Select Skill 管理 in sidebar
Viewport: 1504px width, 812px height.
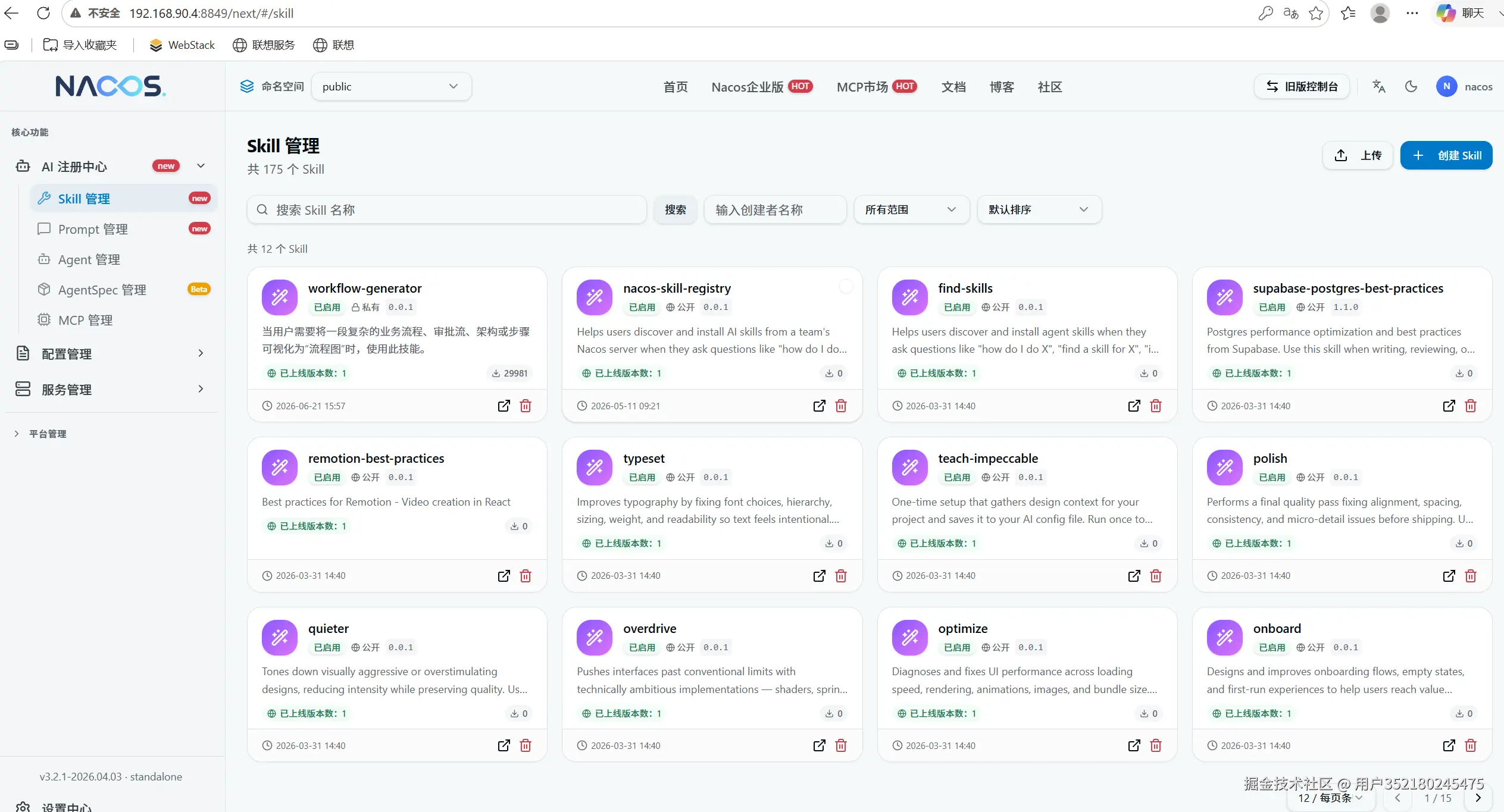click(124, 199)
